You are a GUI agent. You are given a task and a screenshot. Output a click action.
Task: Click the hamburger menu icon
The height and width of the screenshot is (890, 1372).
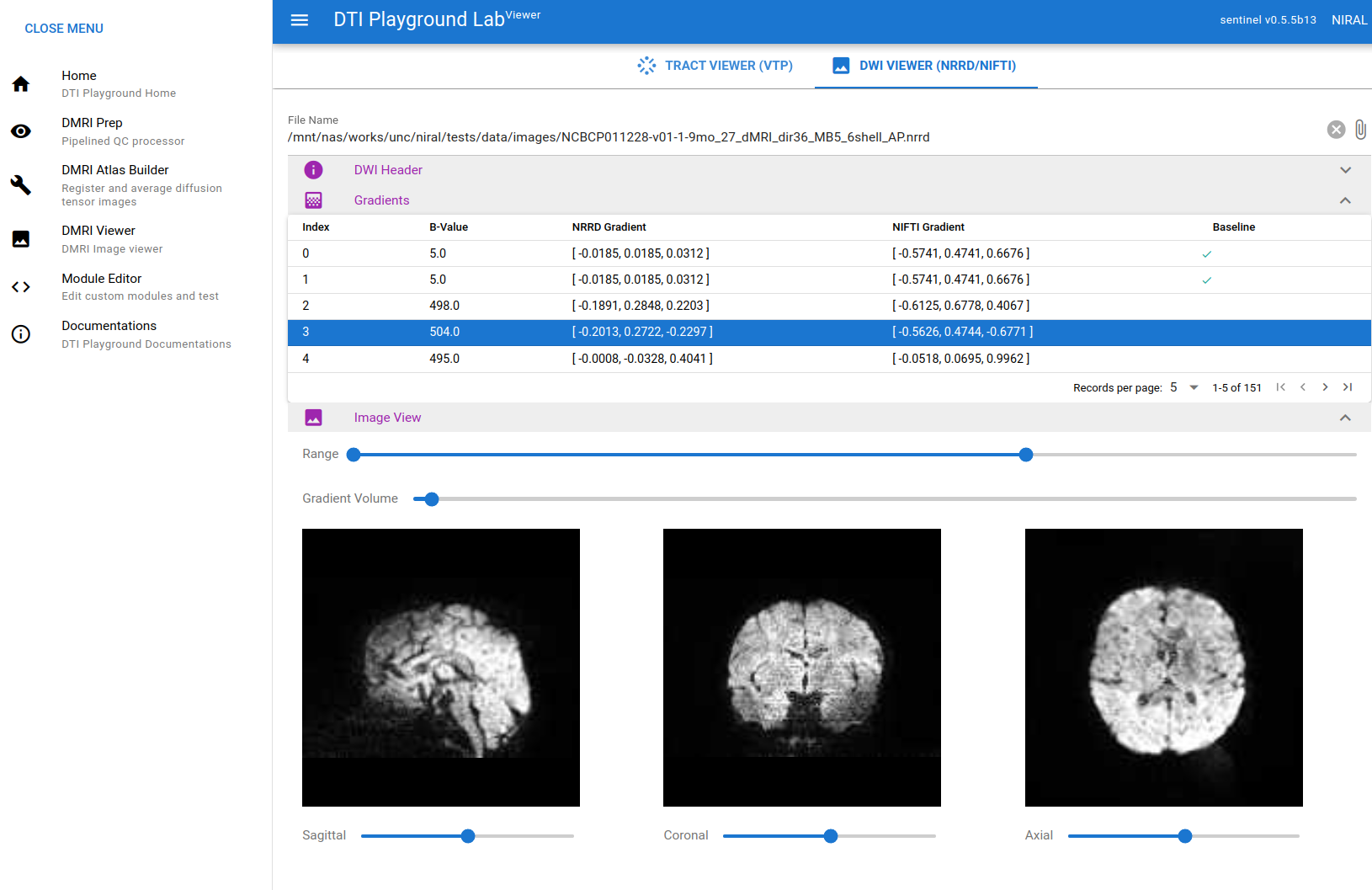[300, 20]
